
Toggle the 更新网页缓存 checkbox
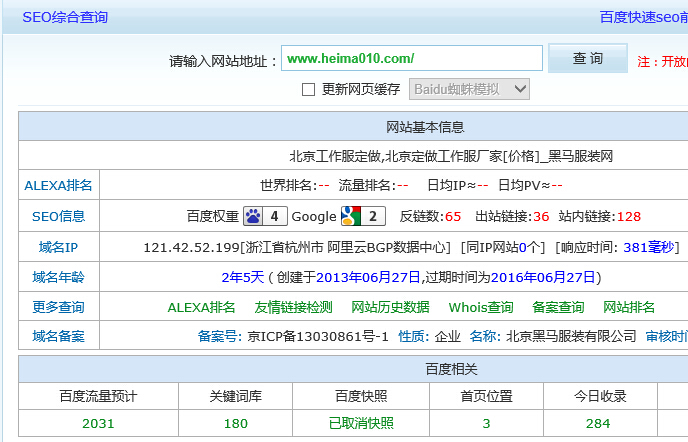(308, 90)
